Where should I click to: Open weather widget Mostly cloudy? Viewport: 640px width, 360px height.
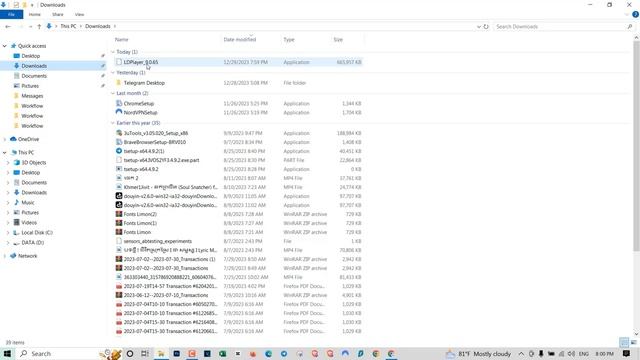[x=478, y=353]
